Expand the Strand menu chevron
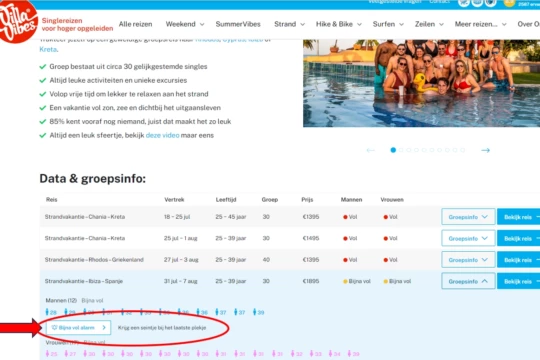This screenshot has height=360, width=540. tap(302, 24)
